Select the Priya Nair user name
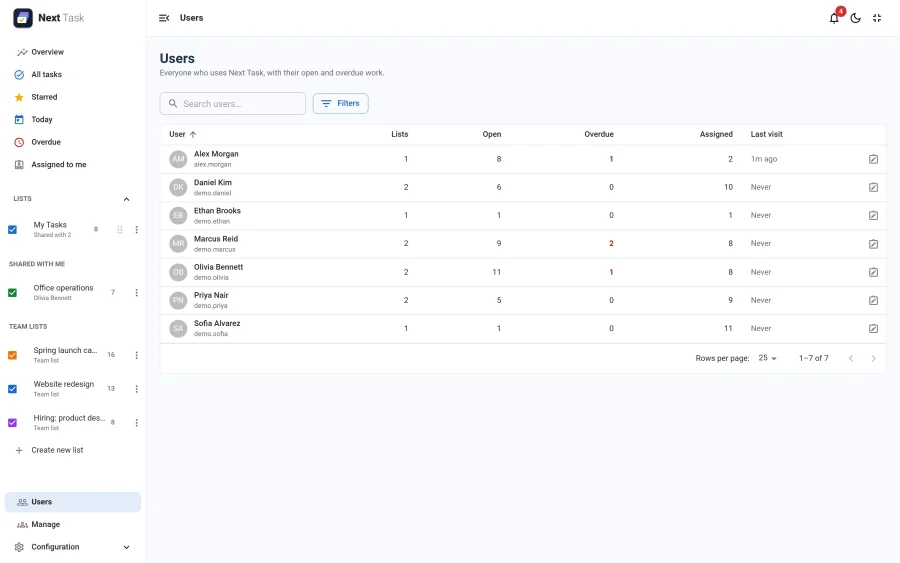Image resolution: width=900 pixels, height=563 pixels. click(x=211, y=295)
